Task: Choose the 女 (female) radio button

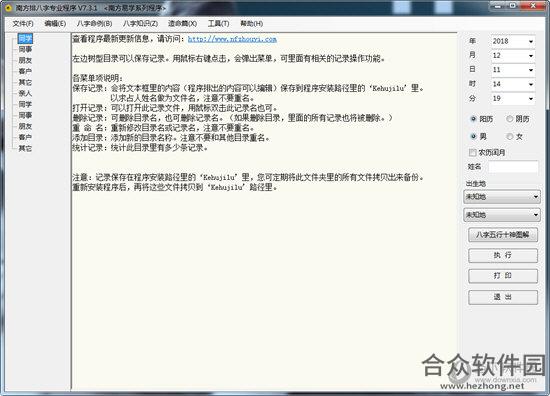Action: pyautogui.click(x=510, y=136)
